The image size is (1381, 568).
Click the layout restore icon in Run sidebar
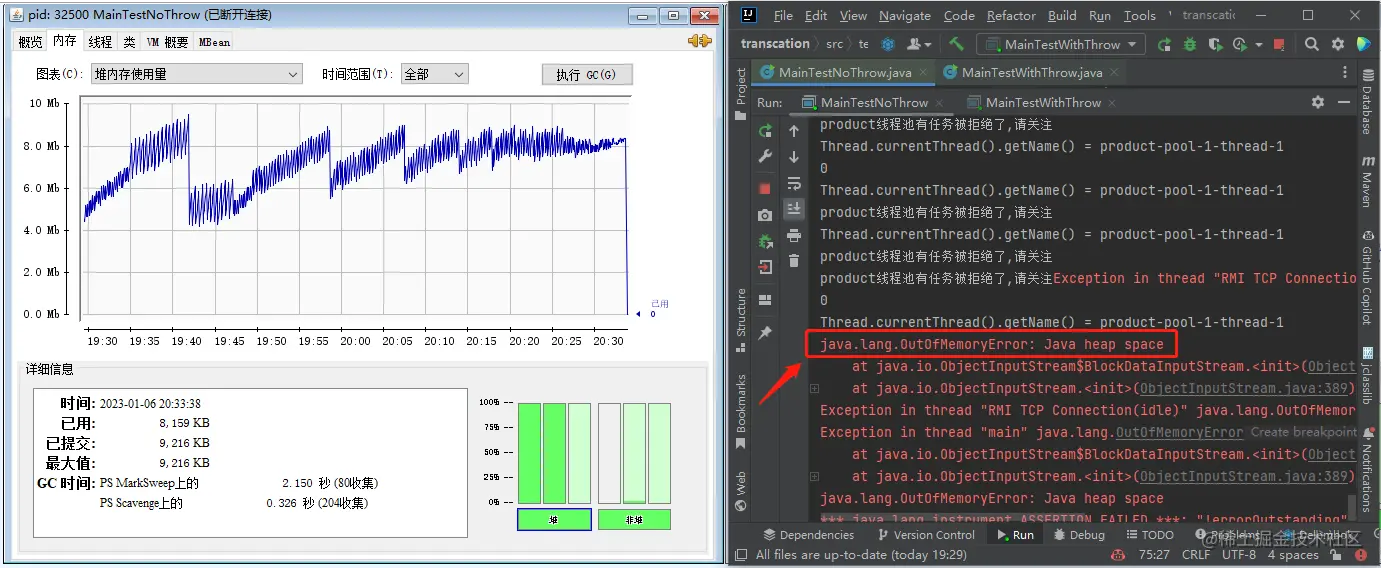pos(765,300)
